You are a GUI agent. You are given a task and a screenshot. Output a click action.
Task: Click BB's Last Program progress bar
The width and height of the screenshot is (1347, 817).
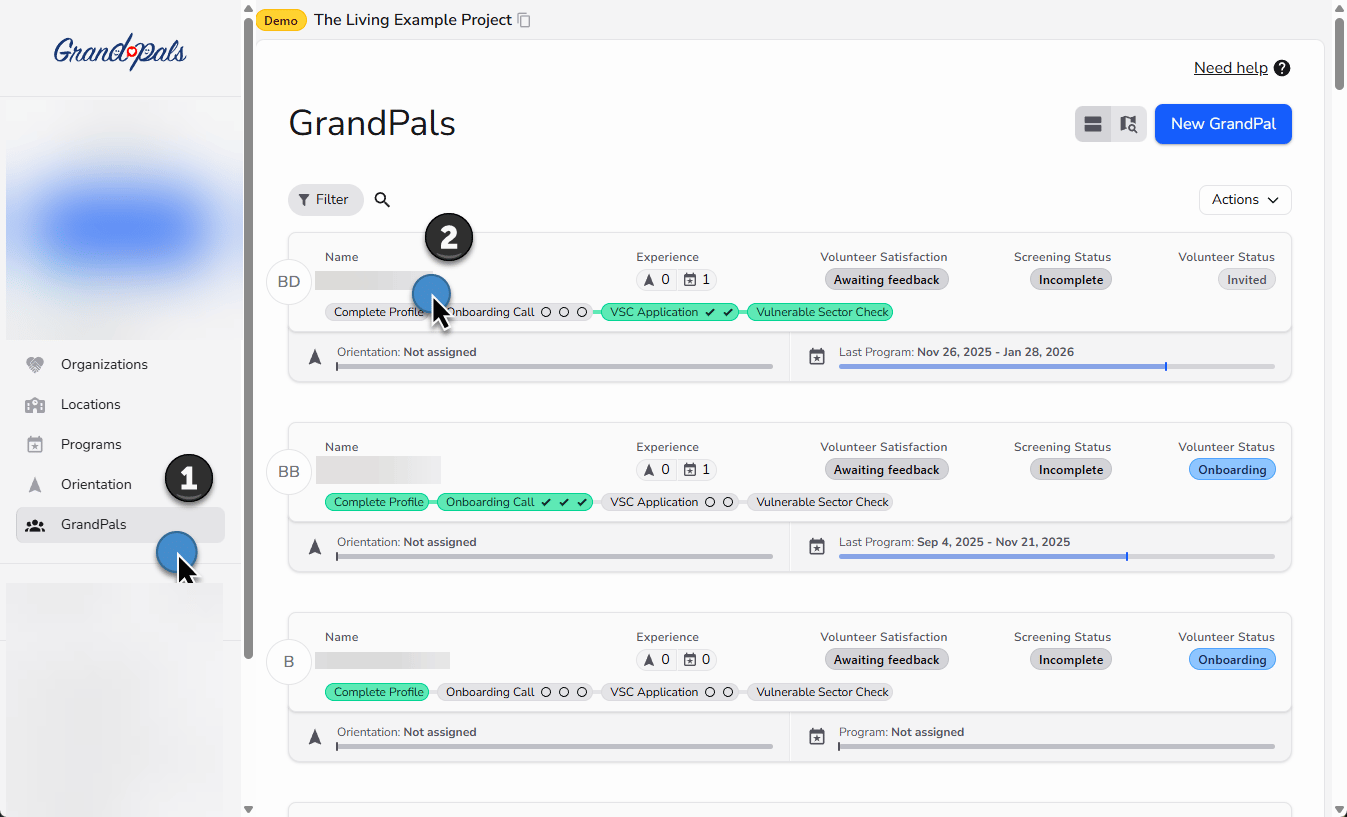click(x=1057, y=557)
